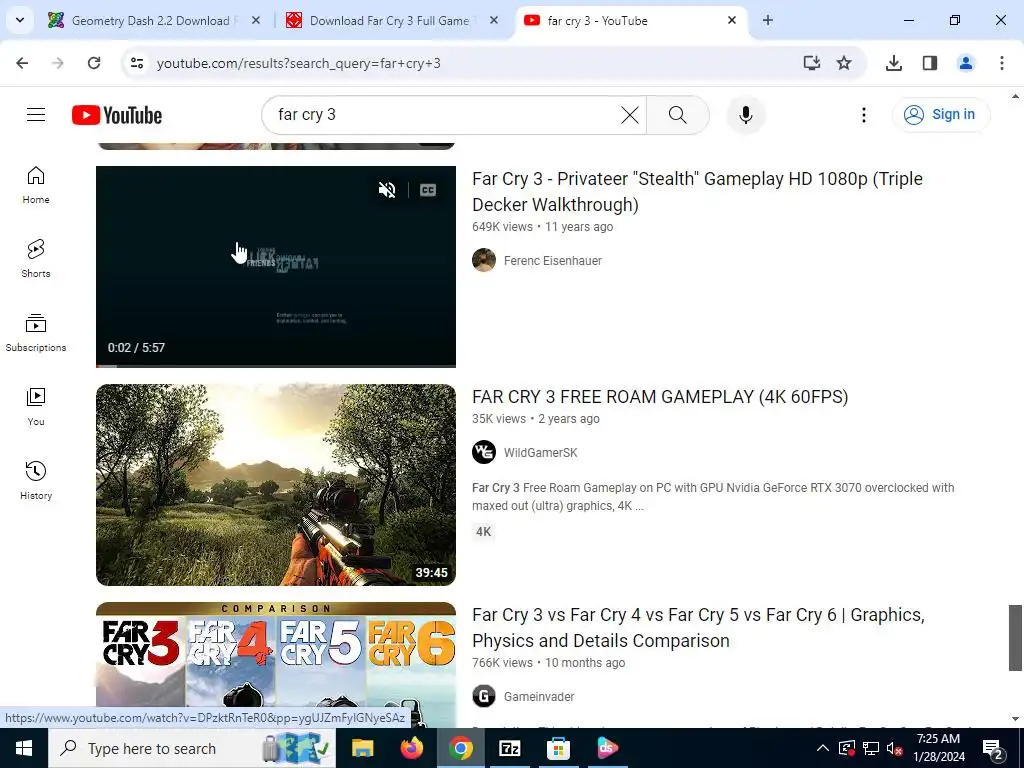This screenshot has width=1024, height=768.
Task: Click the taskbar clock showing 7:25 AM
Action: (938, 748)
